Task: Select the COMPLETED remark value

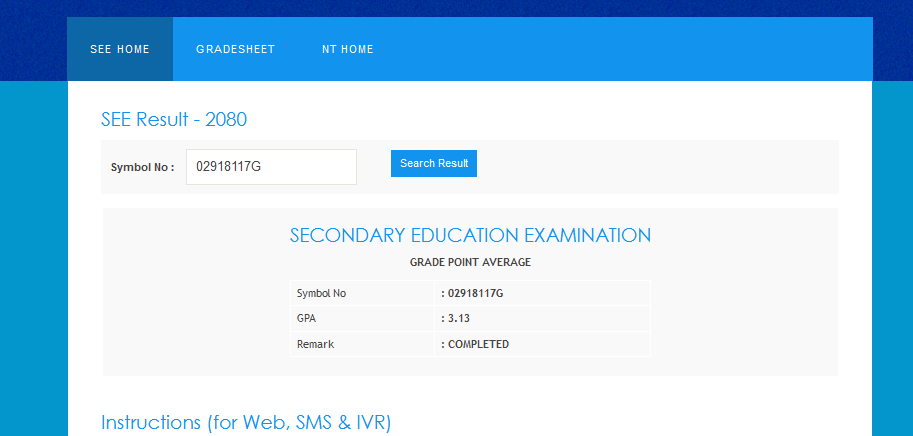Action: point(477,344)
